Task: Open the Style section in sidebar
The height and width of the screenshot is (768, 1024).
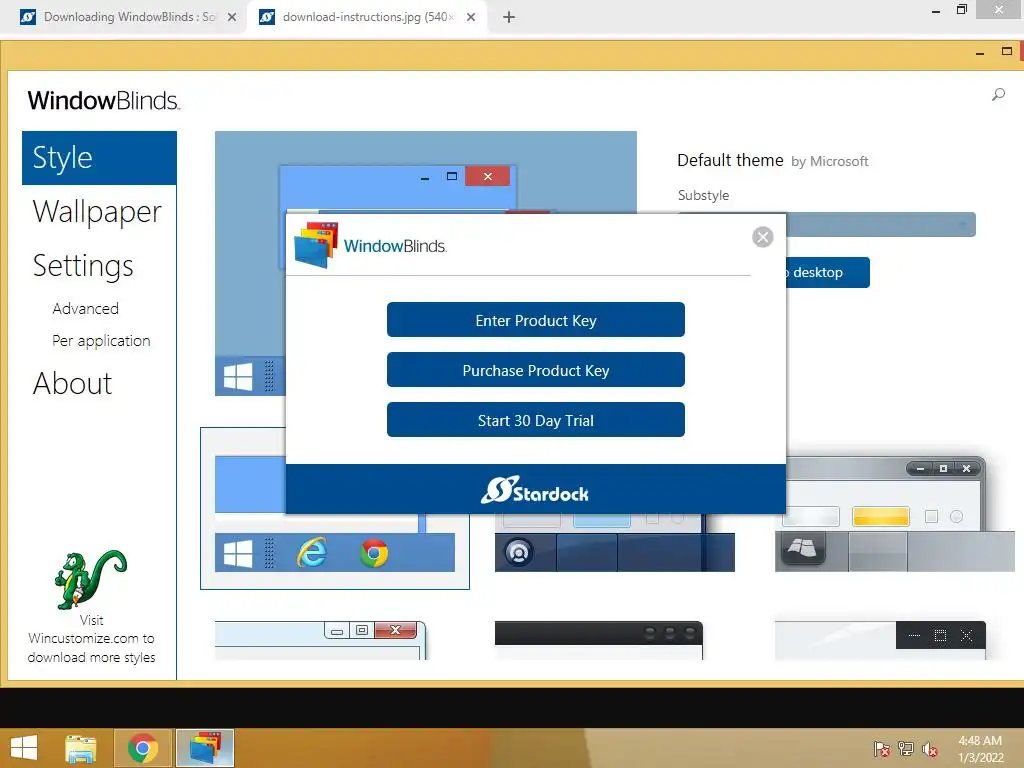Action: (99, 158)
